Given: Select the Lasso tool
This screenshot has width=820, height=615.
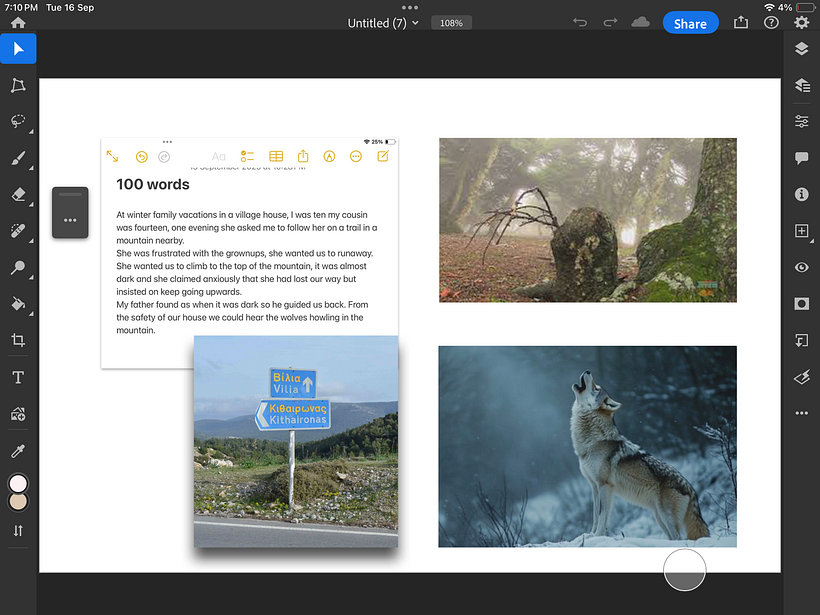Looking at the screenshot, I should pos(18,121).
